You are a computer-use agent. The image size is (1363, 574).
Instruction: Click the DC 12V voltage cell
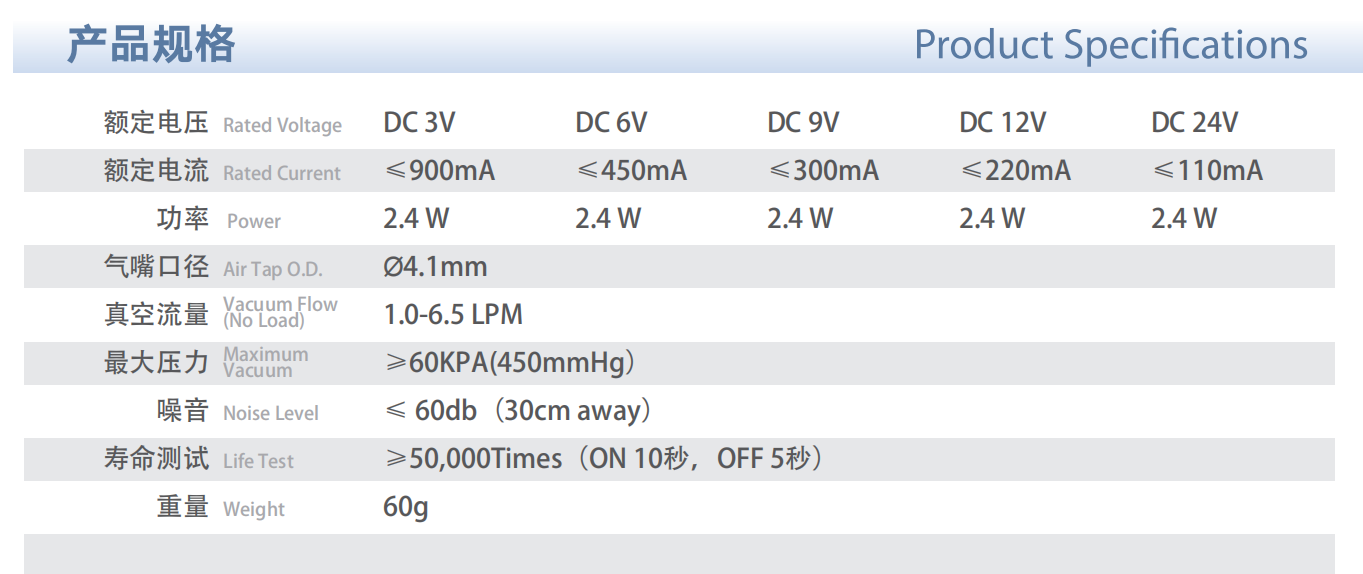coord(1002,123)
